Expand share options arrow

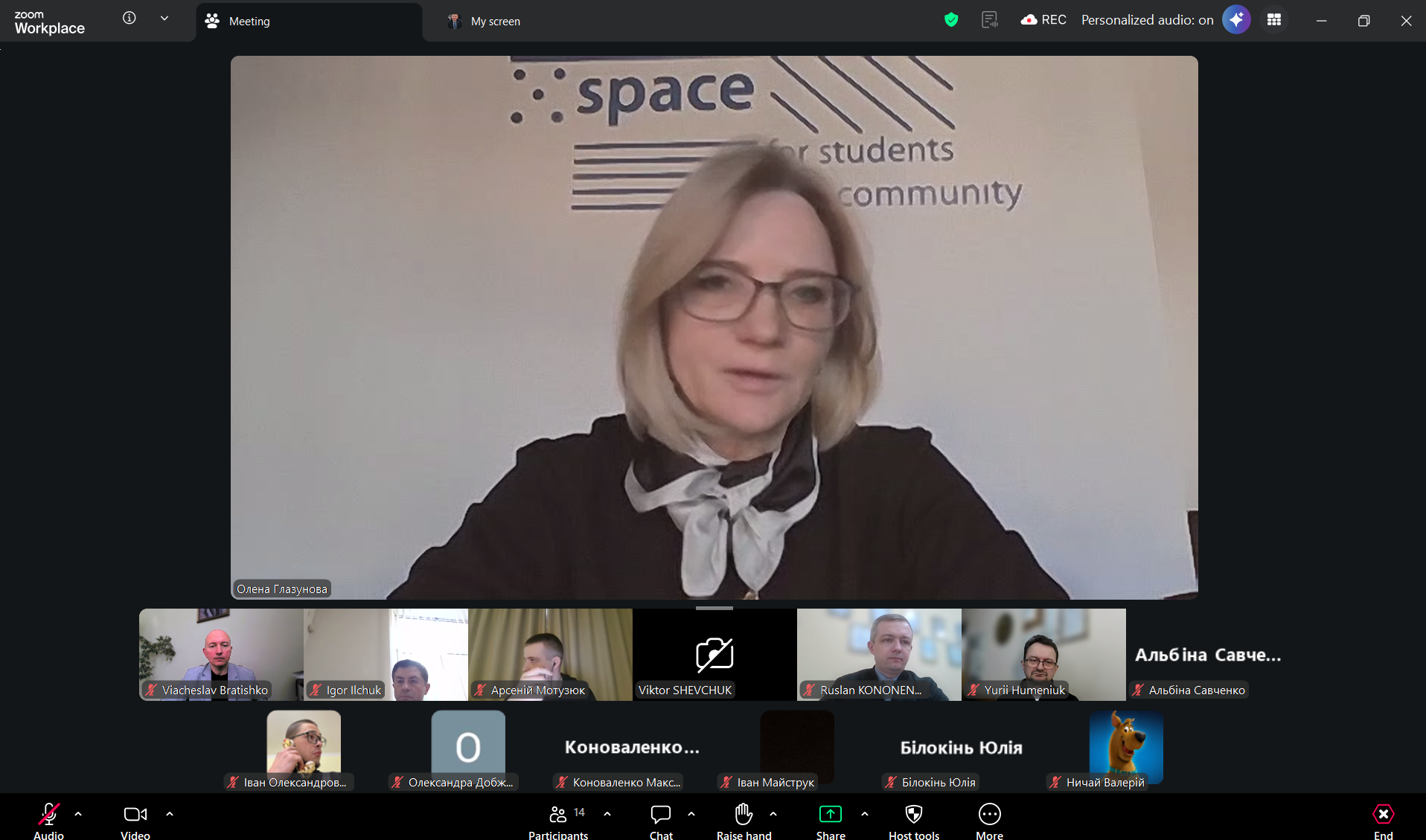pyautogui.click(x=865, y=814)
